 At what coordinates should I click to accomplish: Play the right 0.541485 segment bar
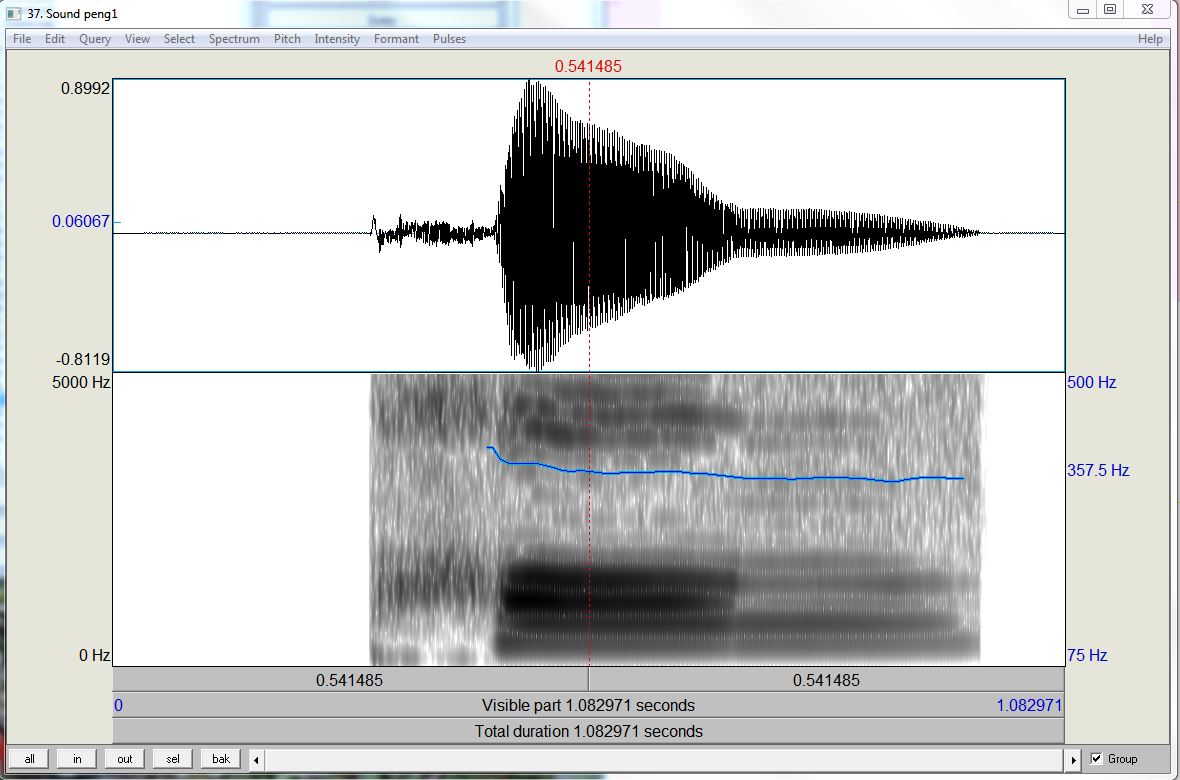coord(826,680)
